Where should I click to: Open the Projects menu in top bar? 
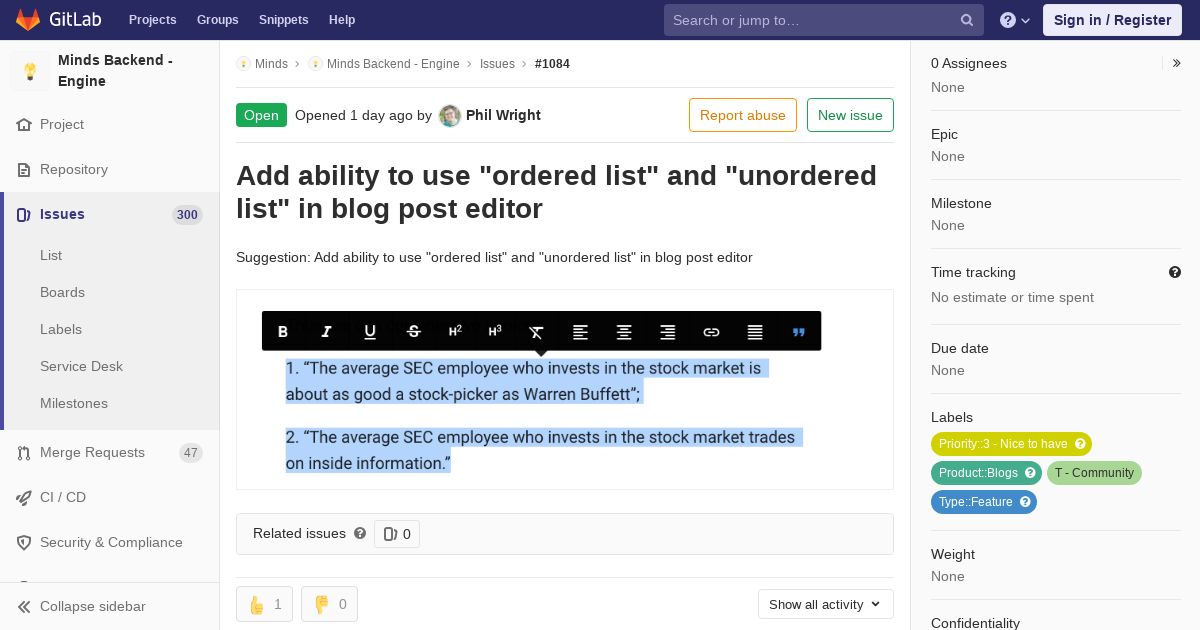coord(152,20)
